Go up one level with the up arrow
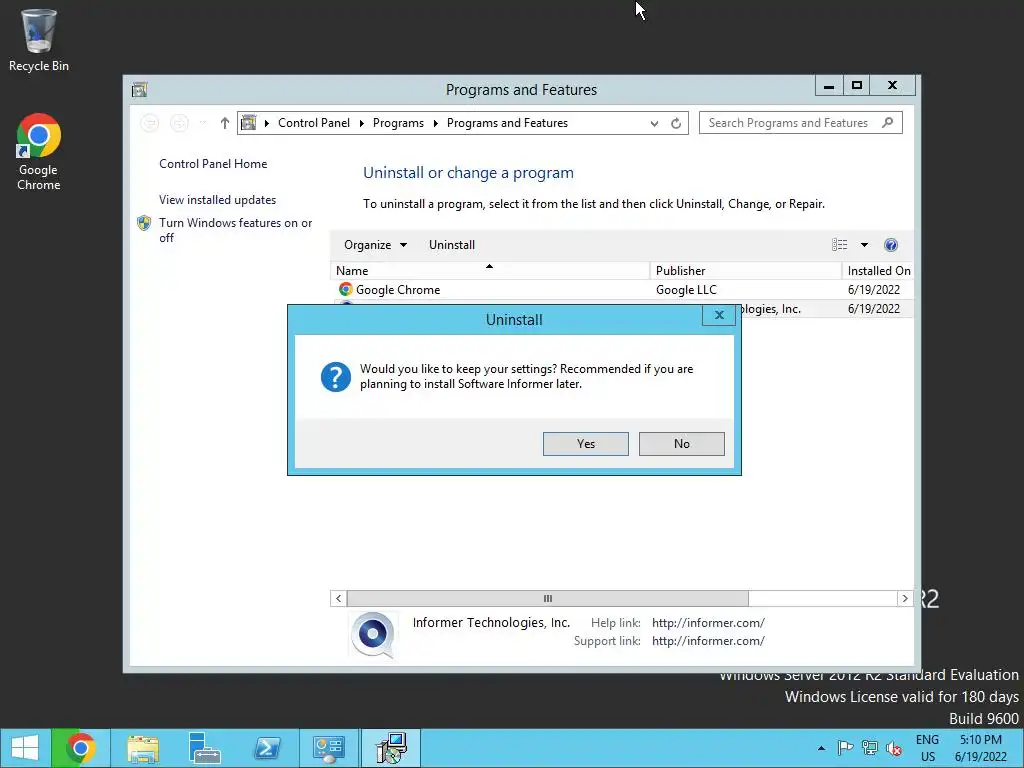This screenshot has height=768, width=1024. (x=225, y=123)
